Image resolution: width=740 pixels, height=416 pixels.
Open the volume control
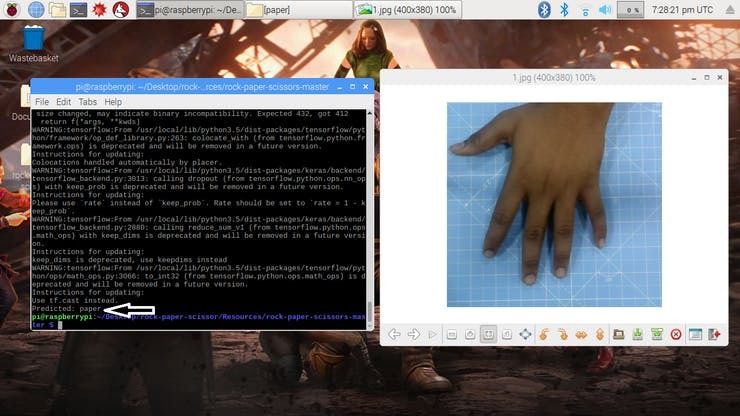pyautogui.click(x=605, y=9)
